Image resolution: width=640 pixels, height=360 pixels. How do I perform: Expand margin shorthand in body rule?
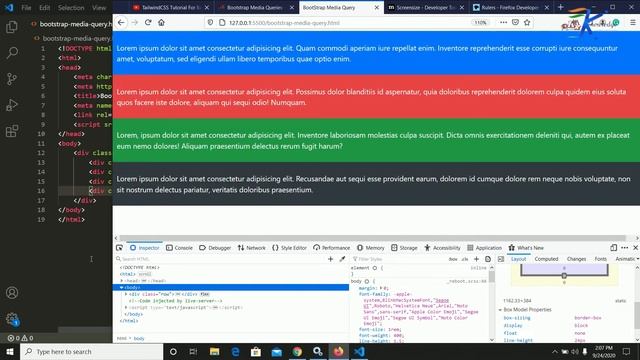click(x=382, y=288)
